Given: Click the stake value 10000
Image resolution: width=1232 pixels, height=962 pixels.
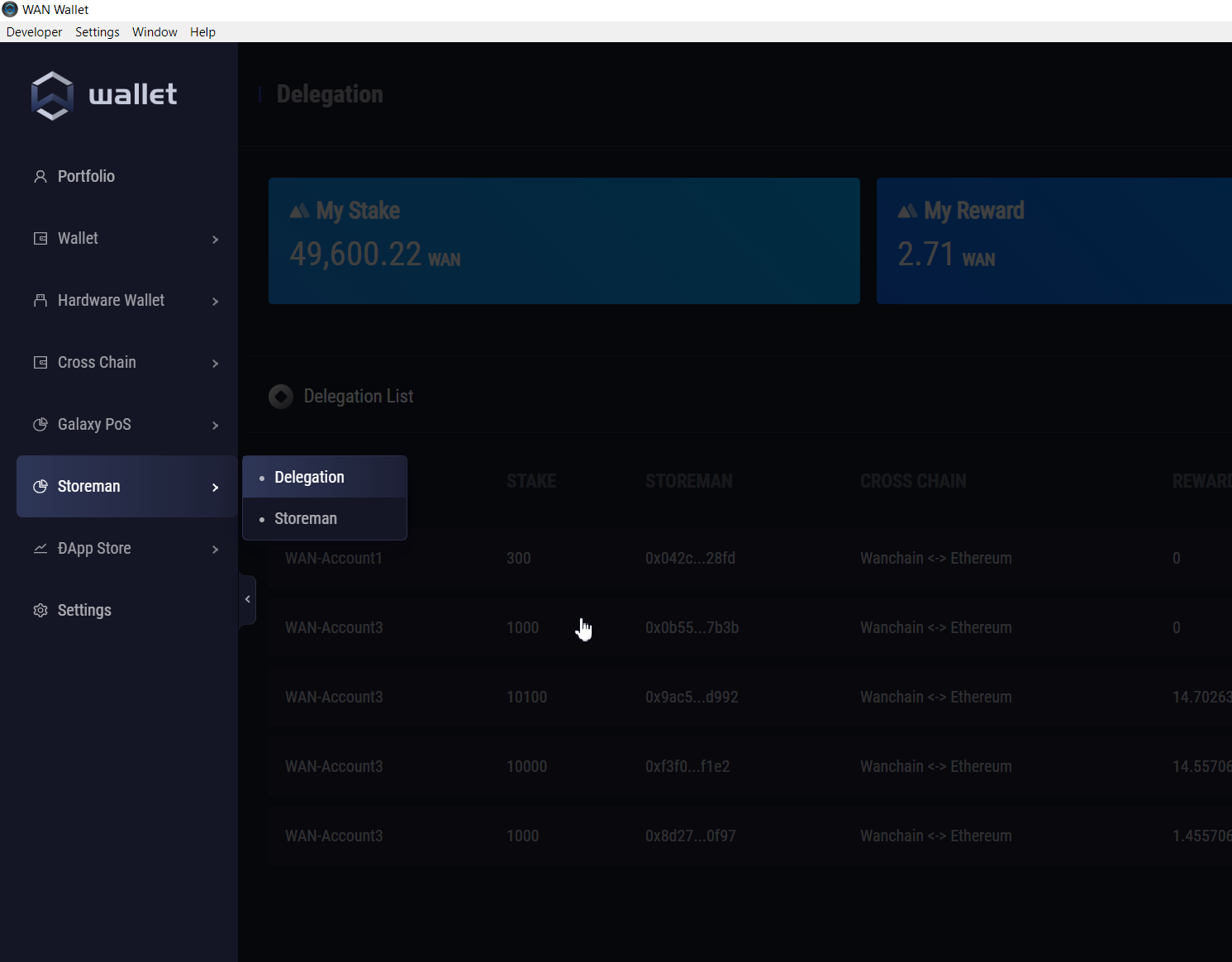Looking at the screenshot, I should tap(526, 766).
